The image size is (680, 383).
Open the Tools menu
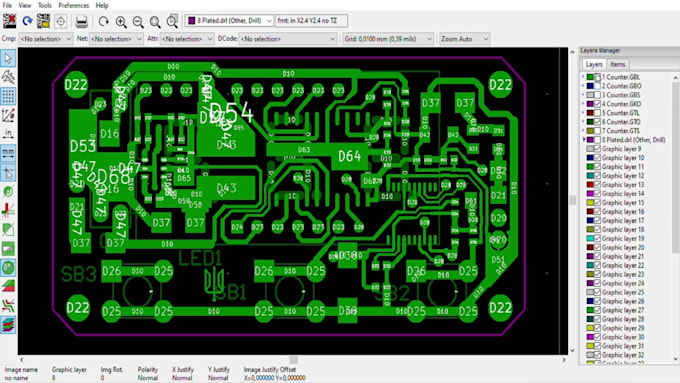45,5
